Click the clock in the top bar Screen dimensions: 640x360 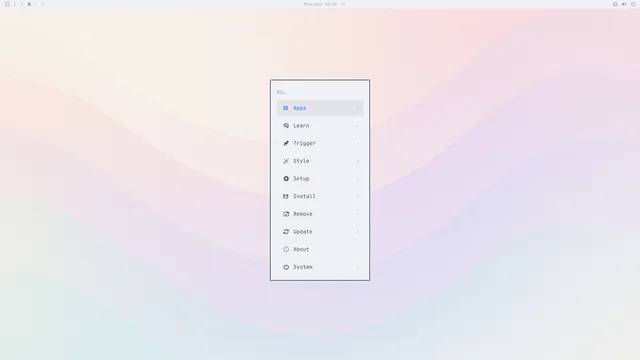[x=320, y=4]
